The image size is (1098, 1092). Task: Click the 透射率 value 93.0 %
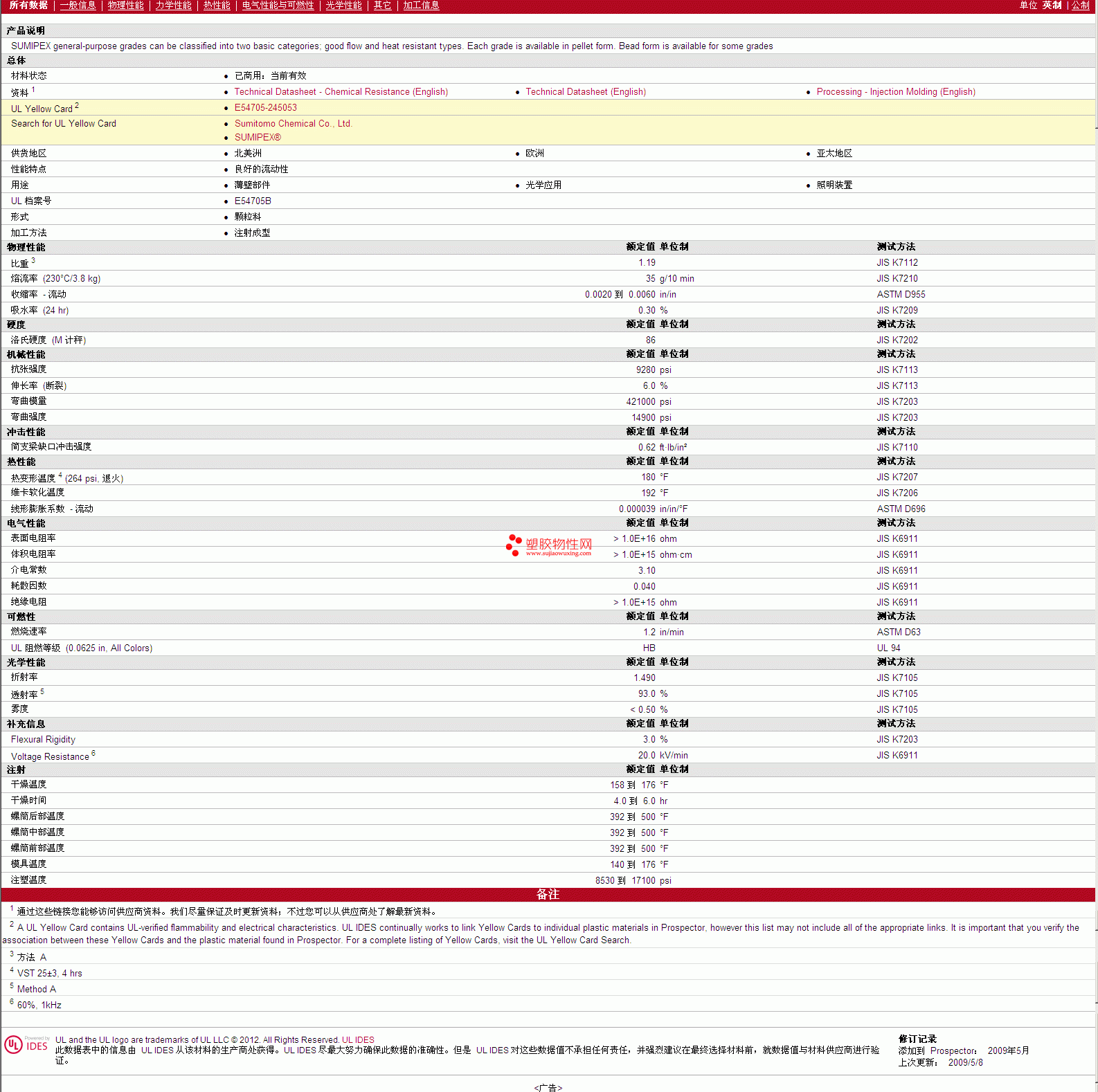(653, 694)
